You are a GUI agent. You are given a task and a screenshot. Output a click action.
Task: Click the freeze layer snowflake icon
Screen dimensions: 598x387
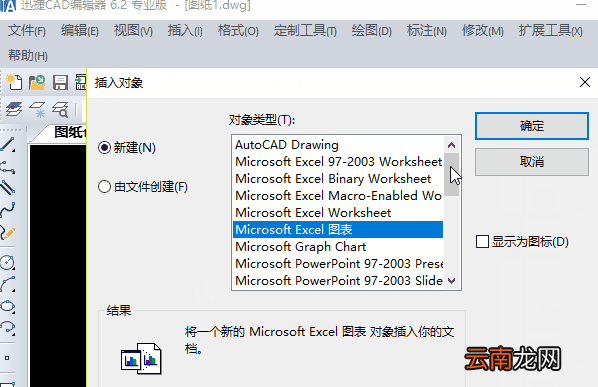tap(37, 109)
